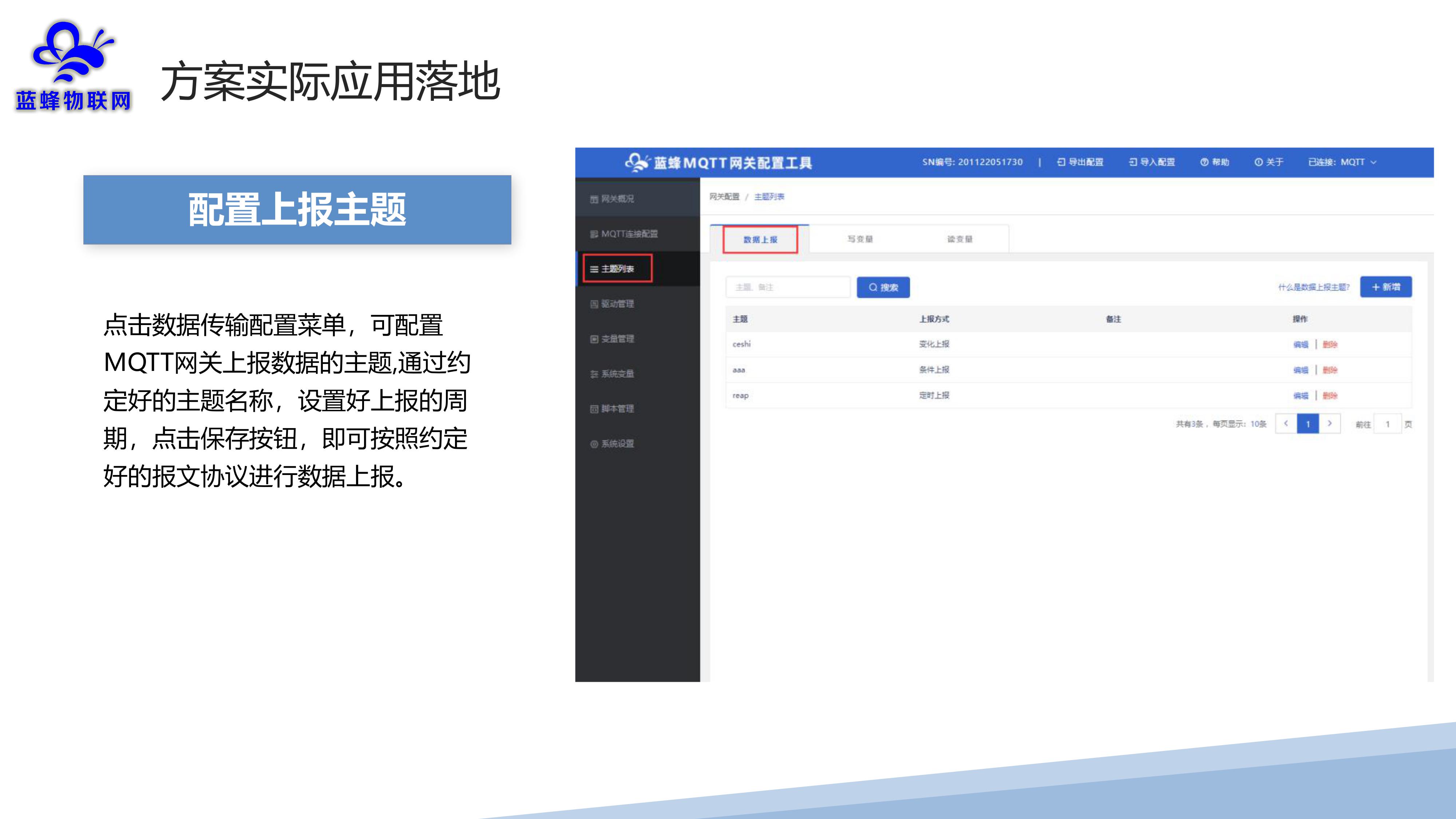Click the 主题、备注 search input field
The width and height of the screenshot is (1456, 819).
pyautogui.click(x=787, y=287)
